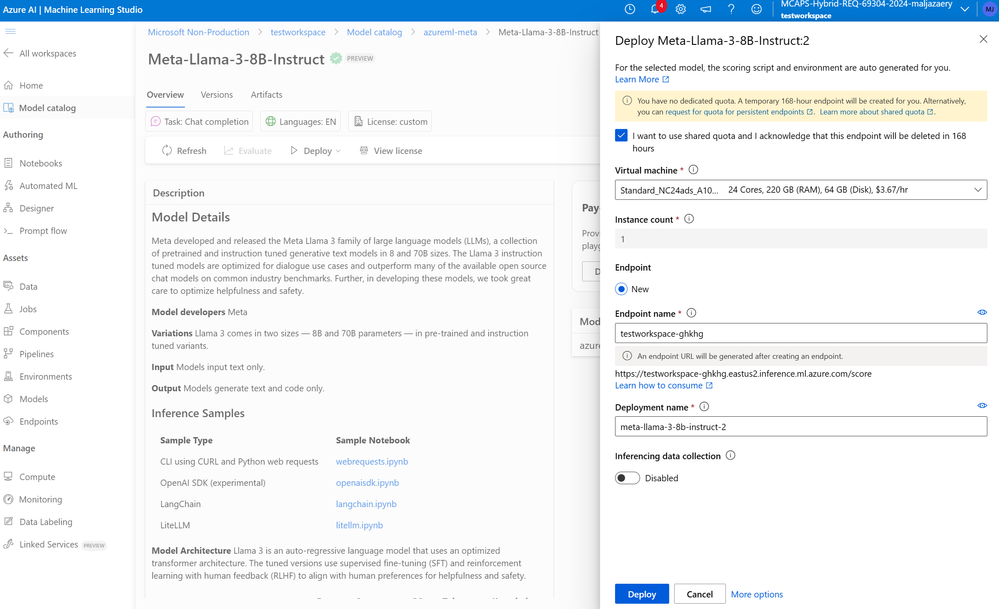Click the Environments sidebar icon
This screenshot has height=609, width=999.
click(8, 376)
